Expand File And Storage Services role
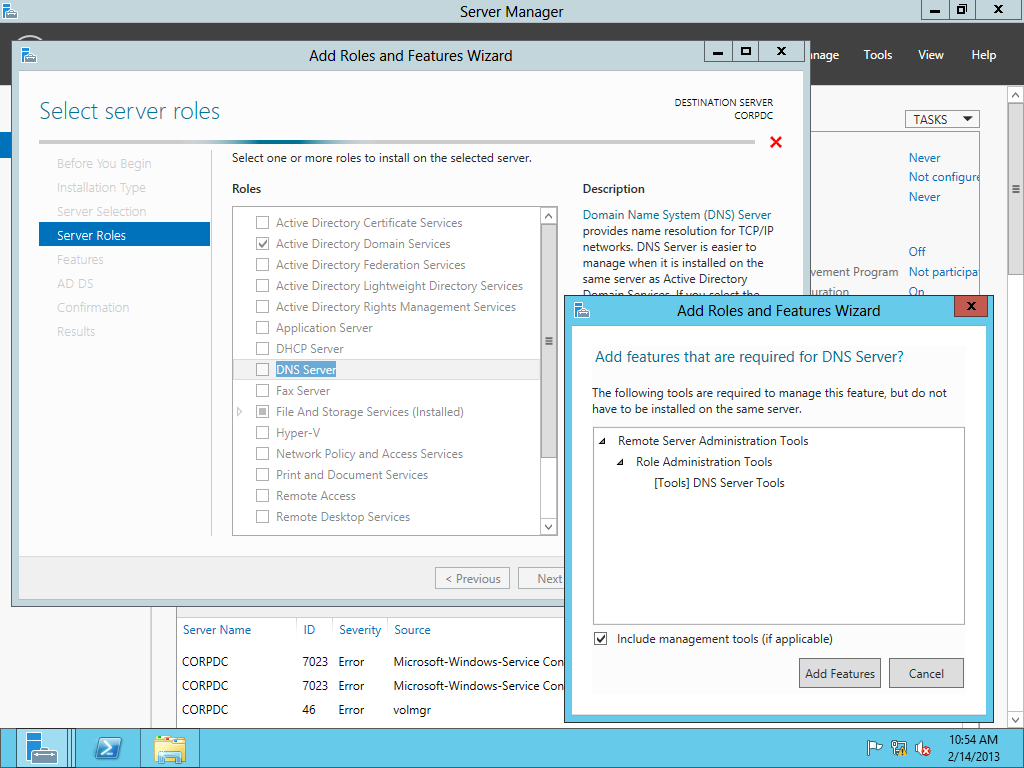Image resolution: width=1024 pixels, height=768 pixels. (240, 412)
